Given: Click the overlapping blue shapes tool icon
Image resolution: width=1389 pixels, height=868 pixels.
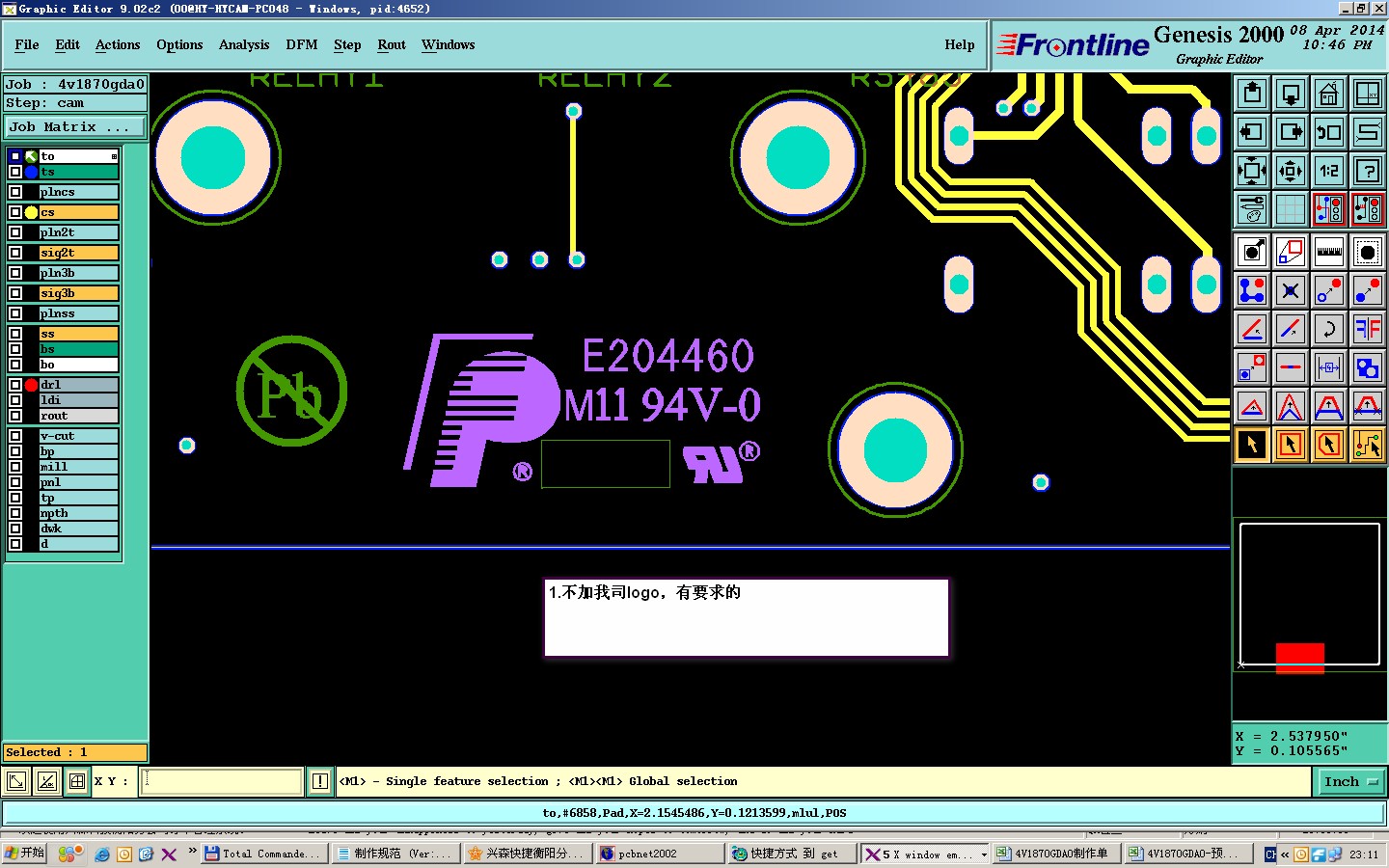Looking at the screenshot, I should (1368, 367).
